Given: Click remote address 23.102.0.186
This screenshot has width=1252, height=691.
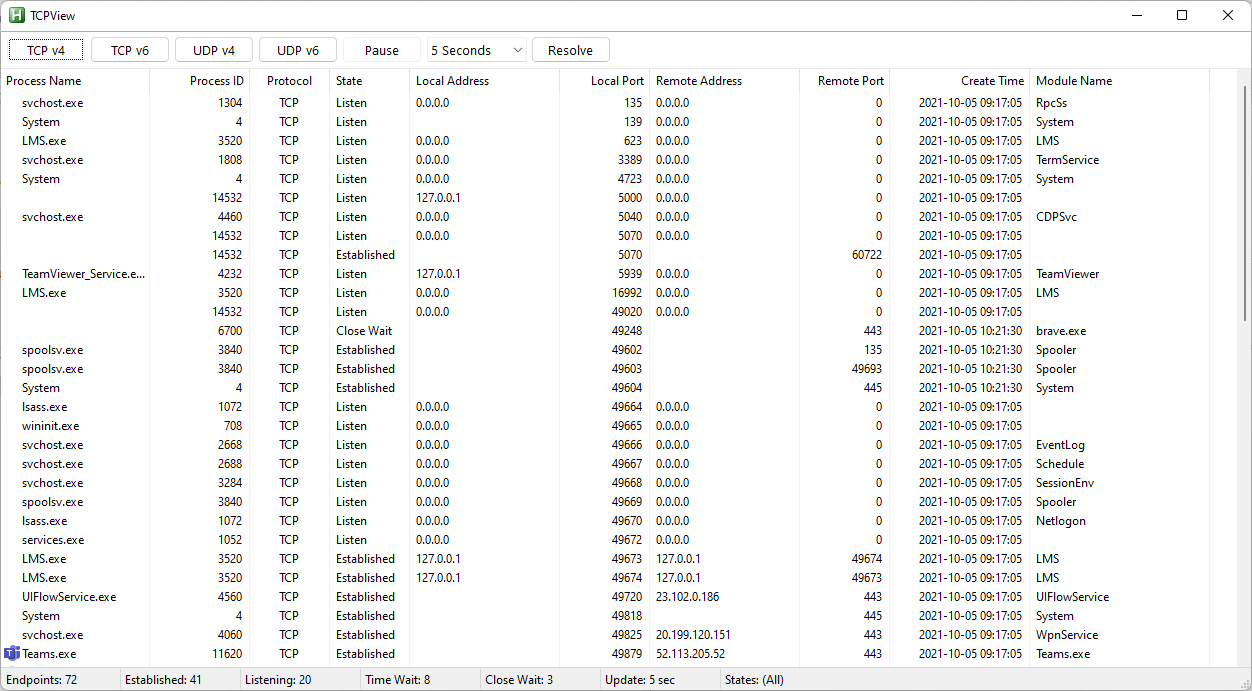Looking at the screenshot, I should [687, 597].
